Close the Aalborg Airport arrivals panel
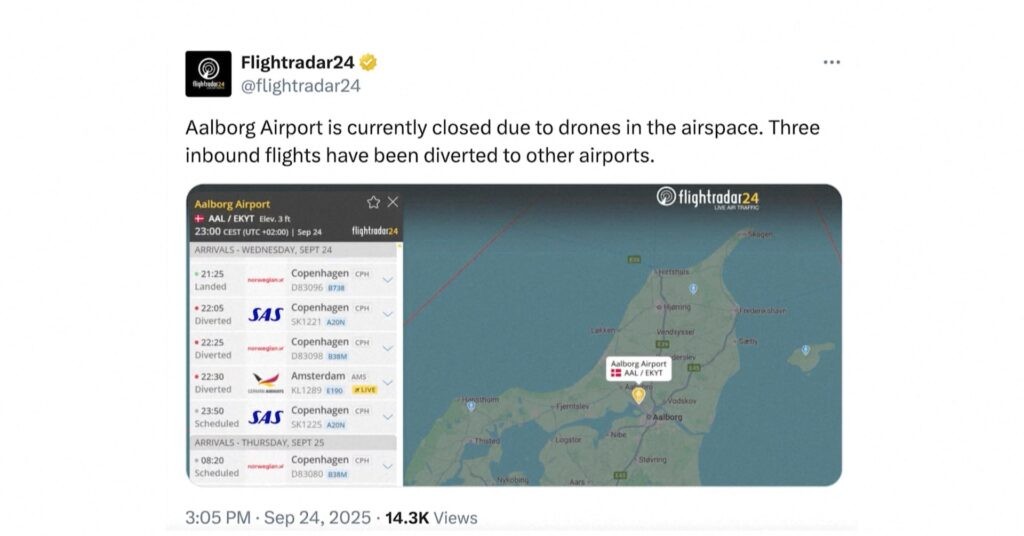Viewport: 1024px width, 536px height. point(393,202)
